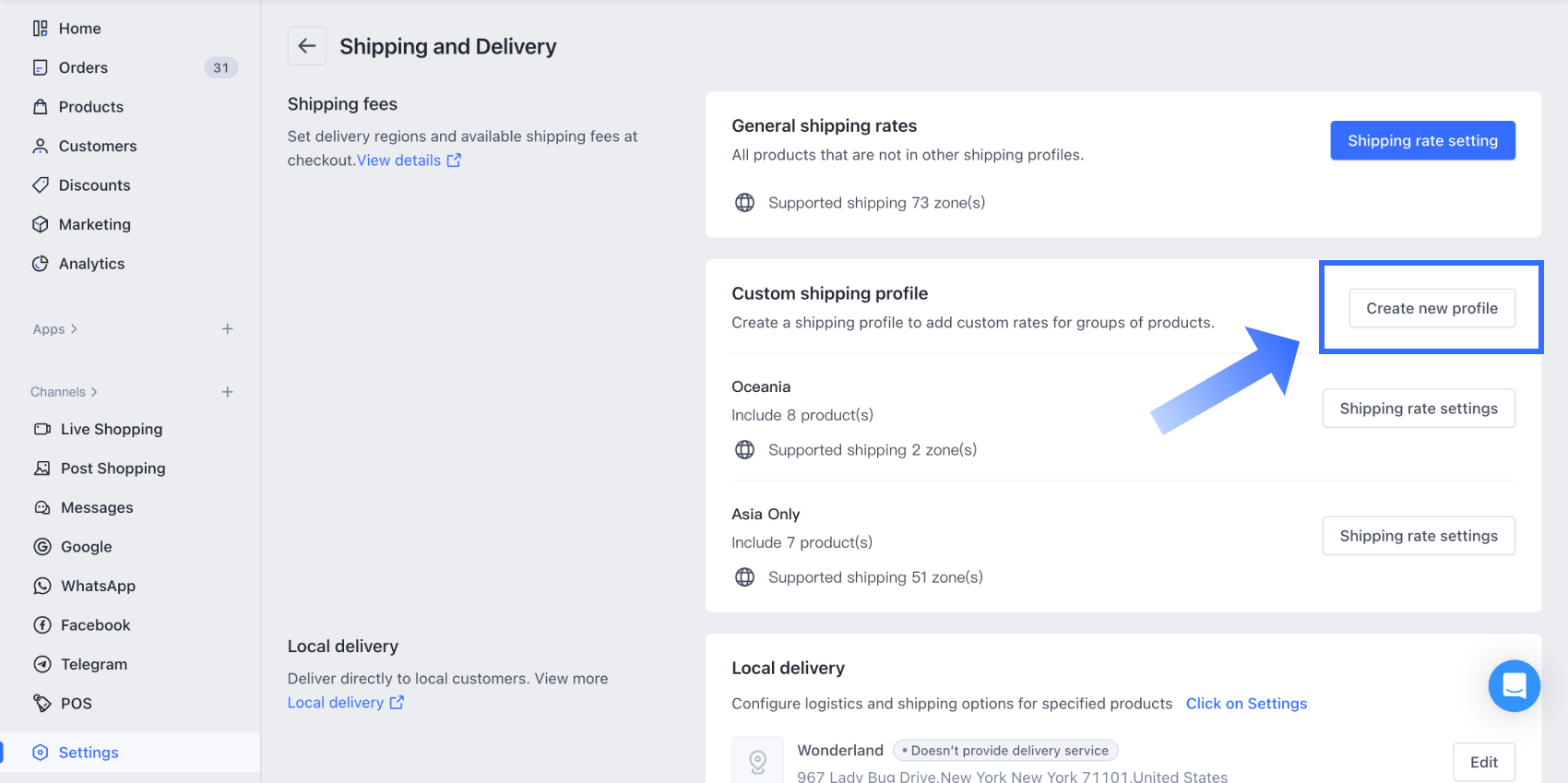
Task: Go to Settings in the sidebar
Action: 89,753
